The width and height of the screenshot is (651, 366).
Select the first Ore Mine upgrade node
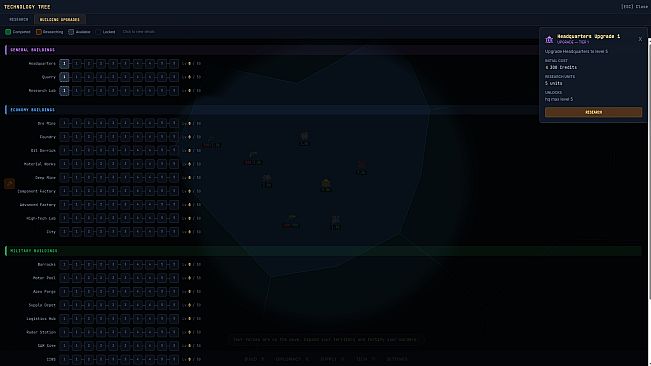[64, 123]
